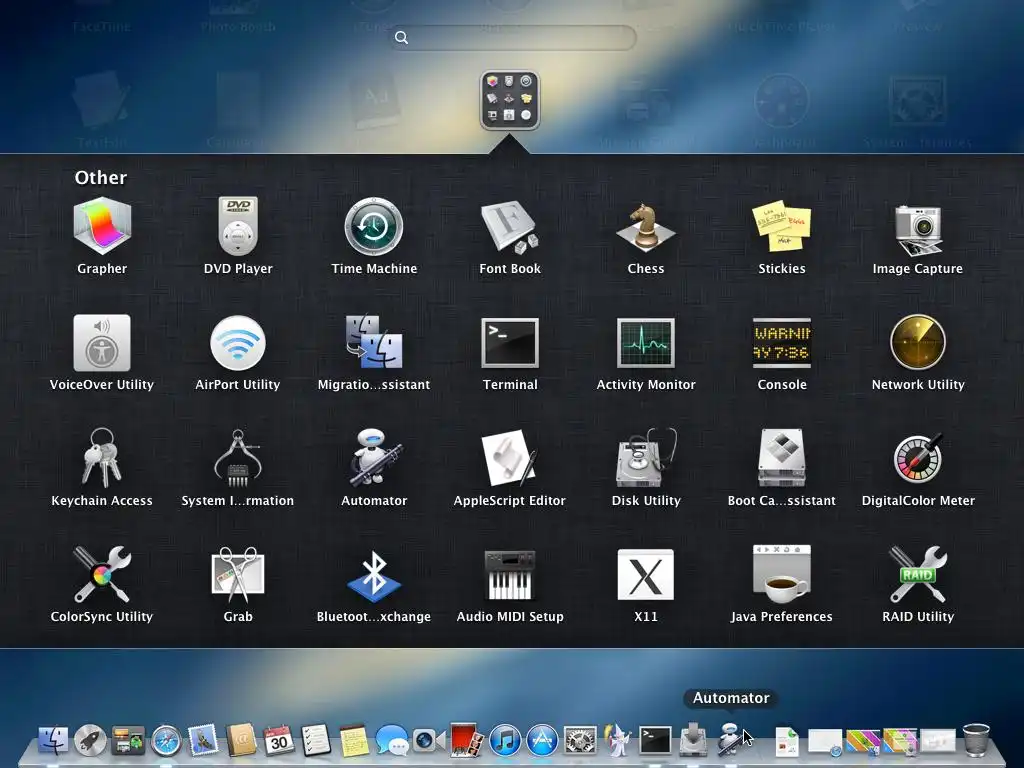The image size is (1024, 768).
Task: Click the Terminal icon in the Dock
Action: [655, 741]
